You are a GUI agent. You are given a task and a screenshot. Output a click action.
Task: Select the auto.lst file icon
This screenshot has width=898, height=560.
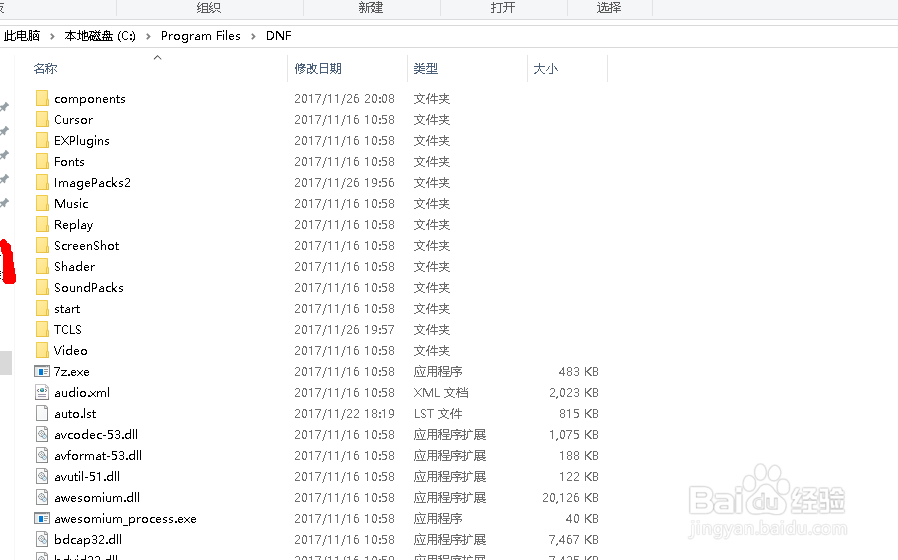(x=42, y=413)
